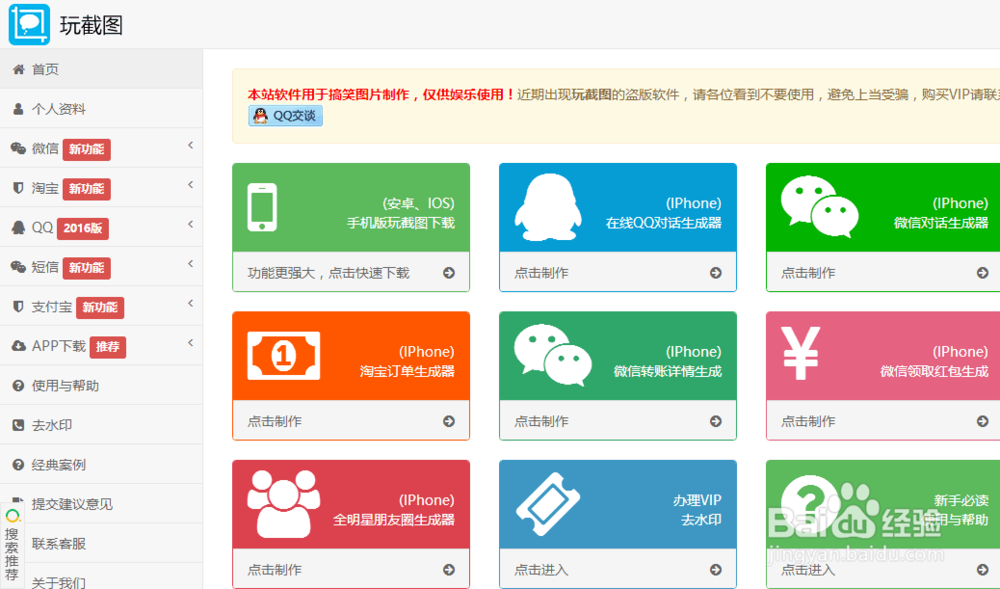Expand the QQ sidebar submenu chevron
The width and height of the screenshot is (1000, 589).
point(190,225)
